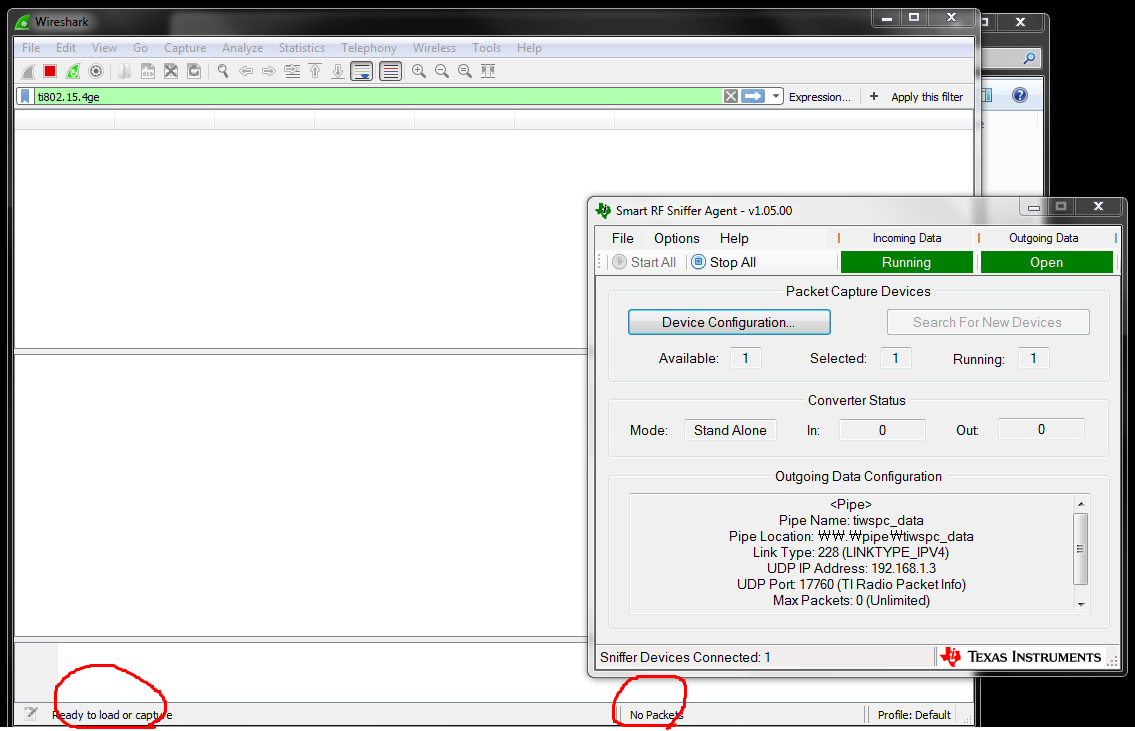Image resolution: width=1135 pixels, height=731 pixels.
Task: Click Search For New Devices button
Action: click(x=987, y=322)
